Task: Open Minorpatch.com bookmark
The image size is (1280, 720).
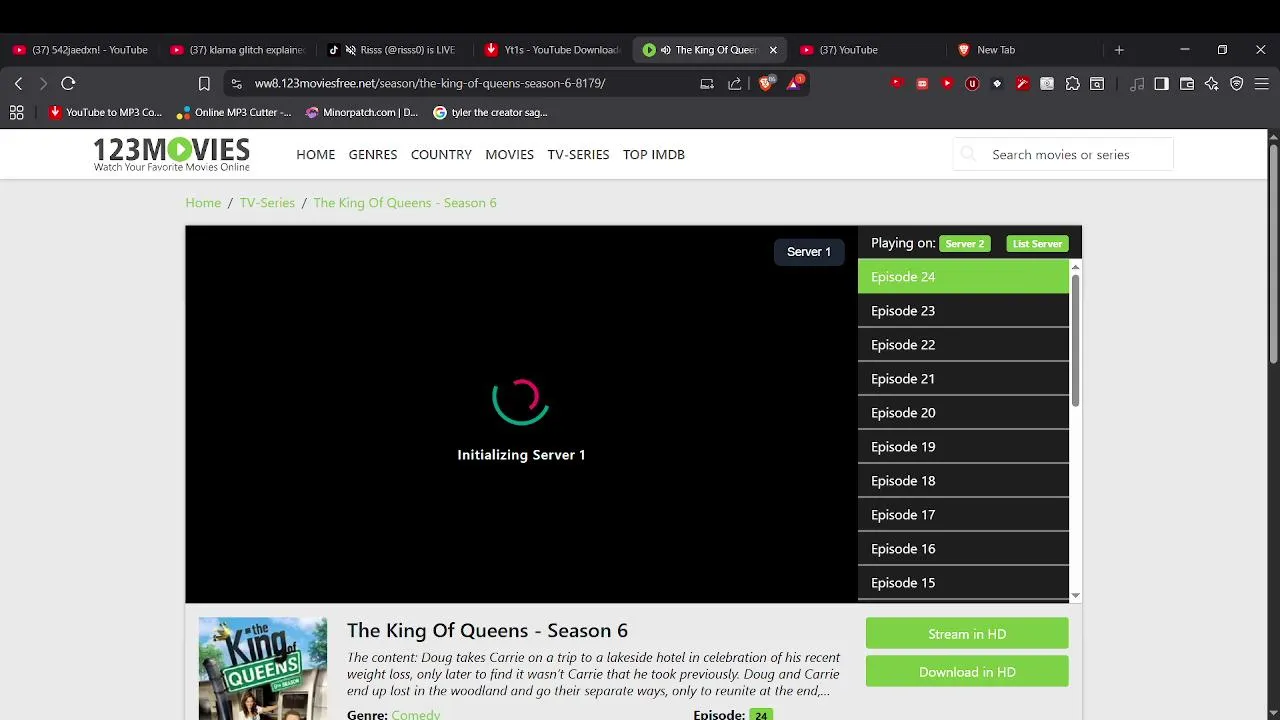Action: click(x=362, y=113)
